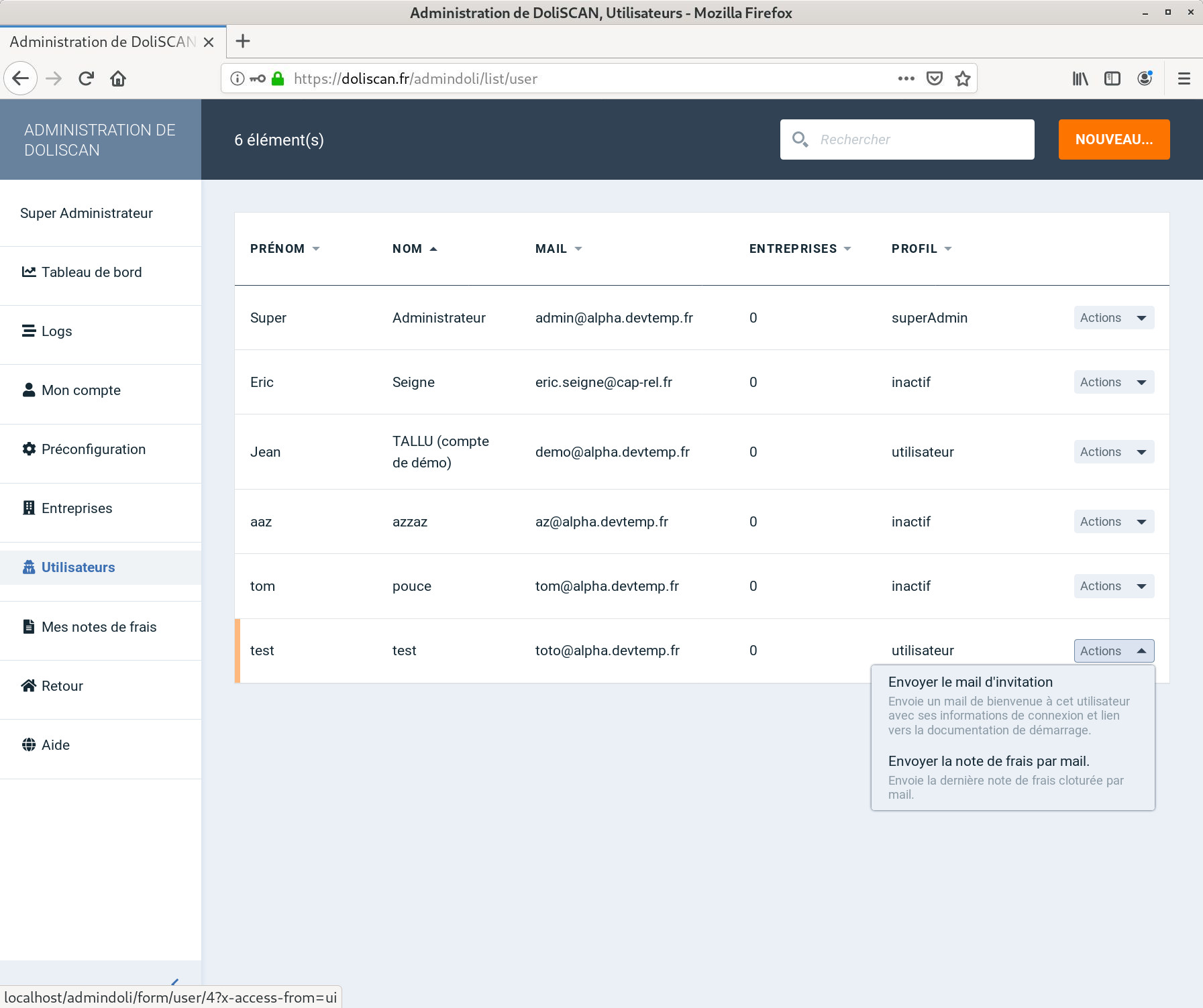Bookmark this page with the star icon
Image resolution: width=1203 pixels, height=1008 pixels.
tap(963, 78)
